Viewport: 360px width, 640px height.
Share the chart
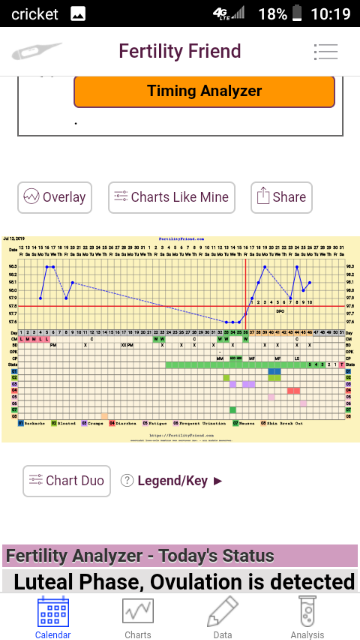[x=282, y=198]
